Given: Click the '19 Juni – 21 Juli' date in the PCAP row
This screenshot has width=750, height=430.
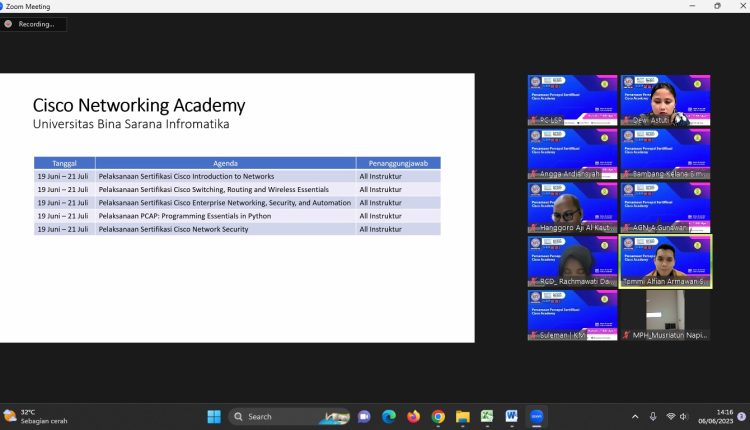Looking at the screenshot, I should click(x=63, y=216).
